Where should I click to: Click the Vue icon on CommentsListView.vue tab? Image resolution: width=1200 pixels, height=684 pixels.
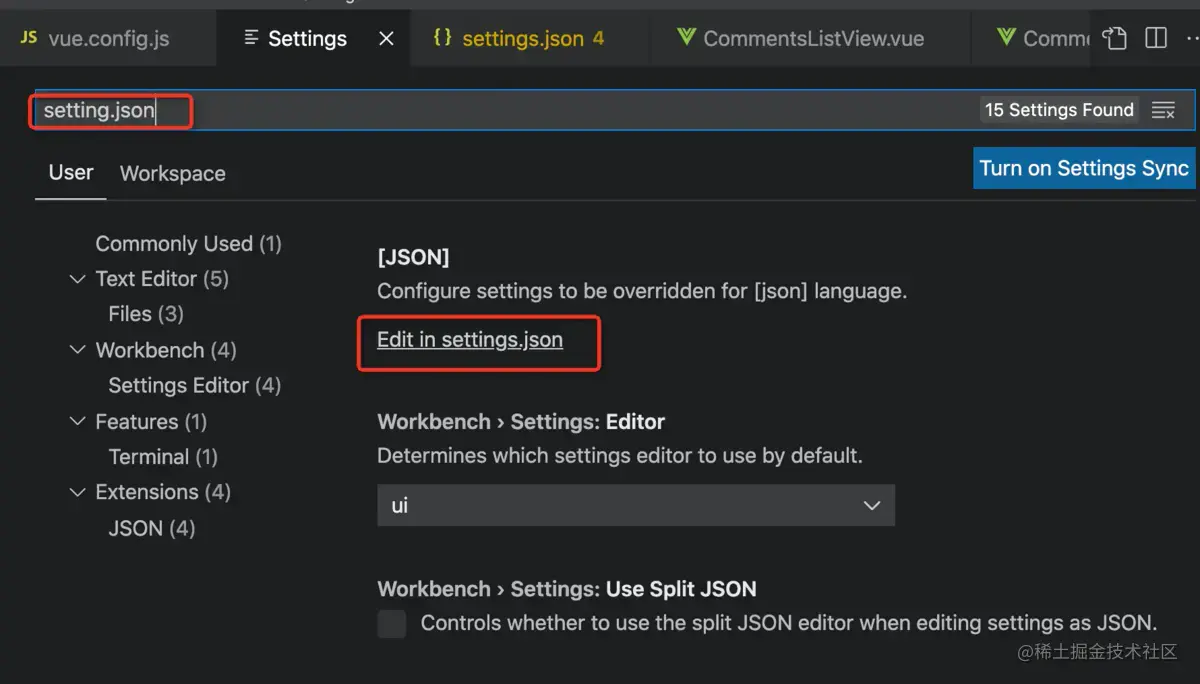pyautogui.click(x=686, y=38)
